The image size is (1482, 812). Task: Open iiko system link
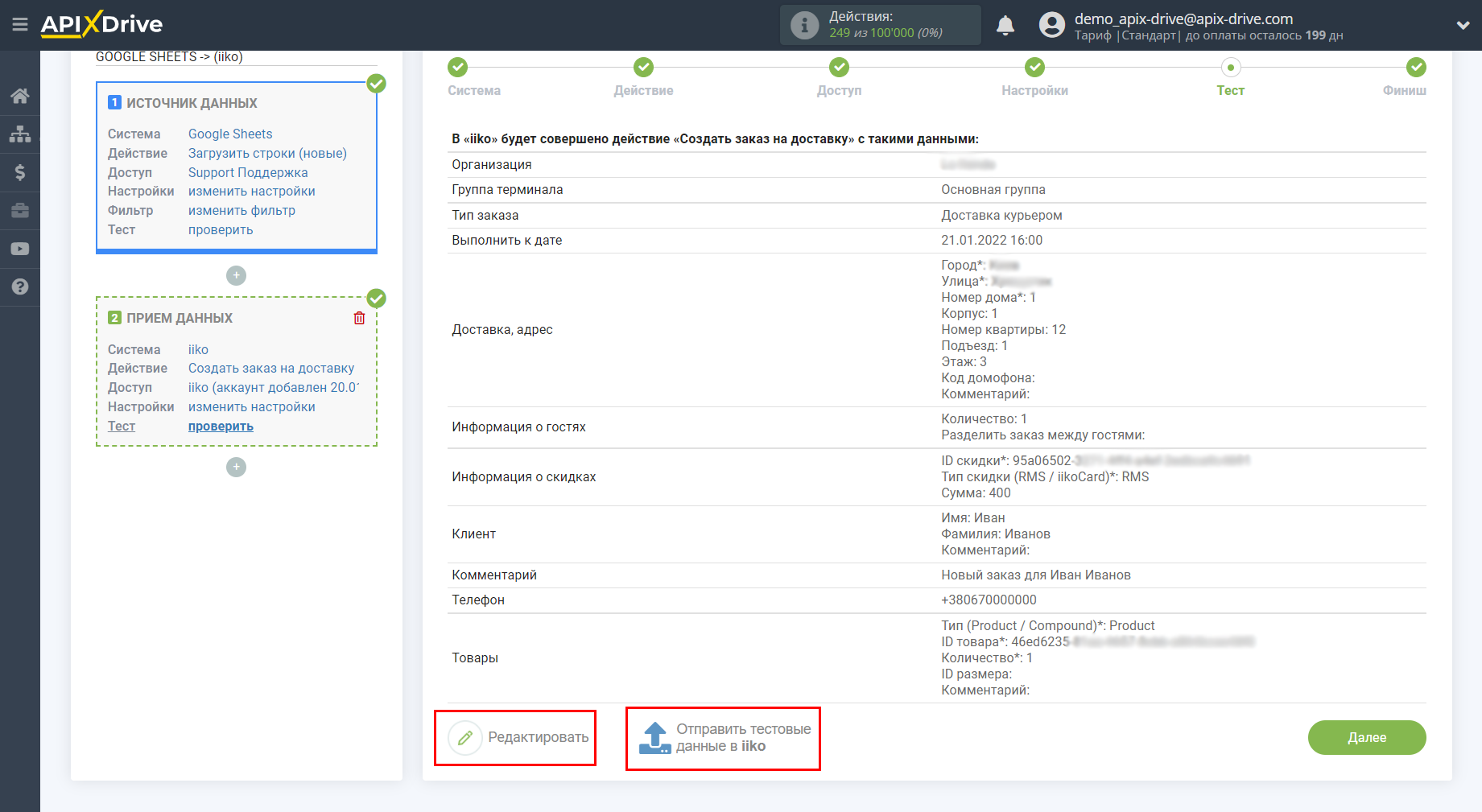pos(198,350)
